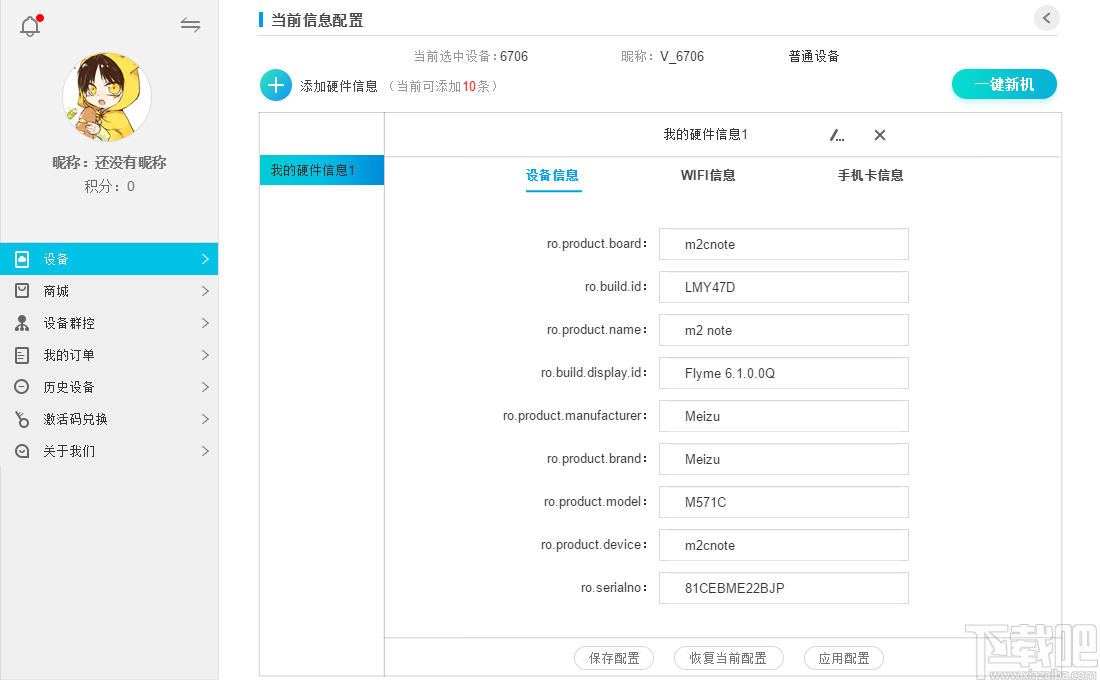Click the blue plus add hardware icon
This screenshot has width=1100, height=680.
click(x=276, y=86)
